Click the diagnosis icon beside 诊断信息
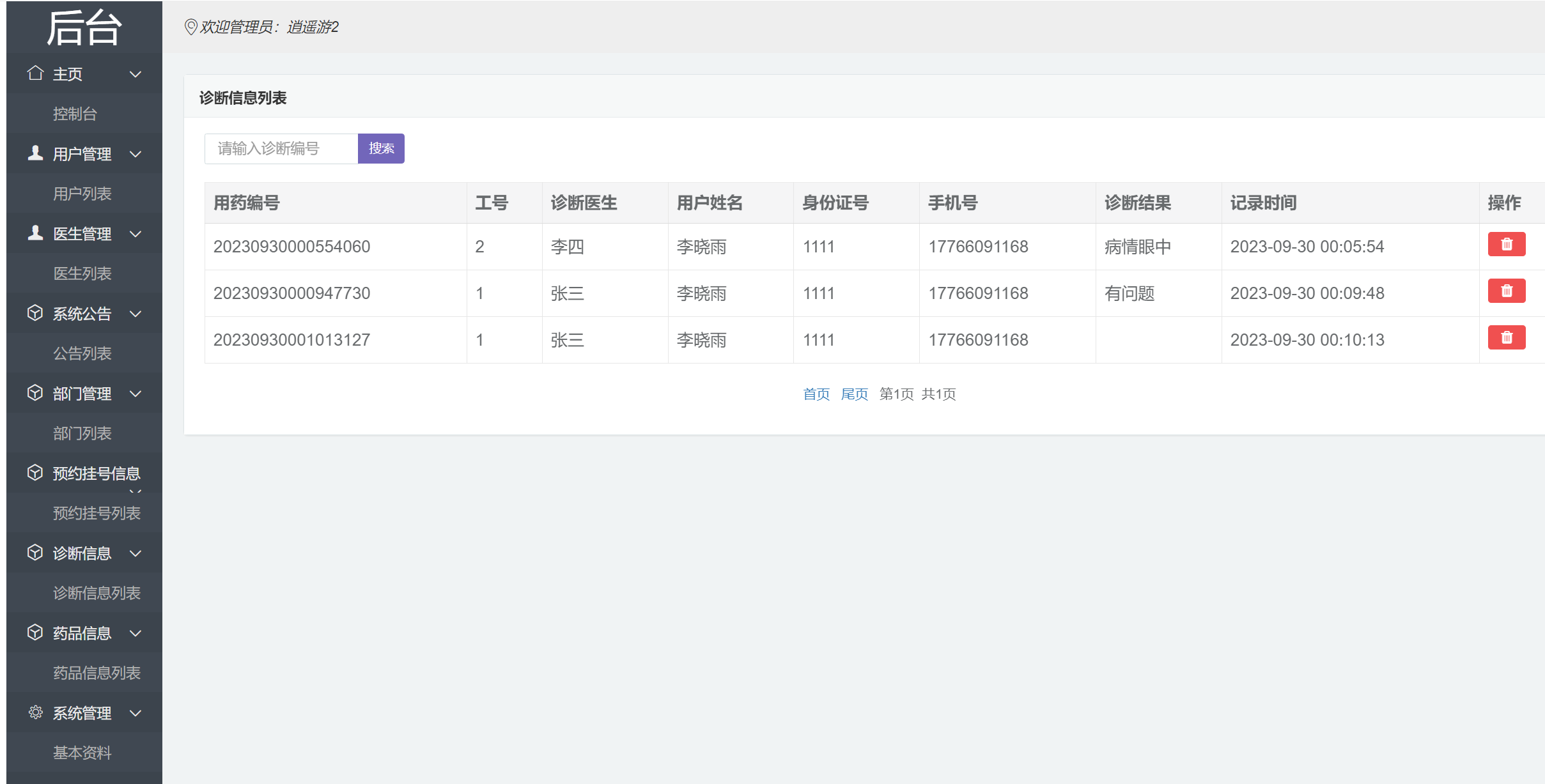 click(x=35, y=553)
